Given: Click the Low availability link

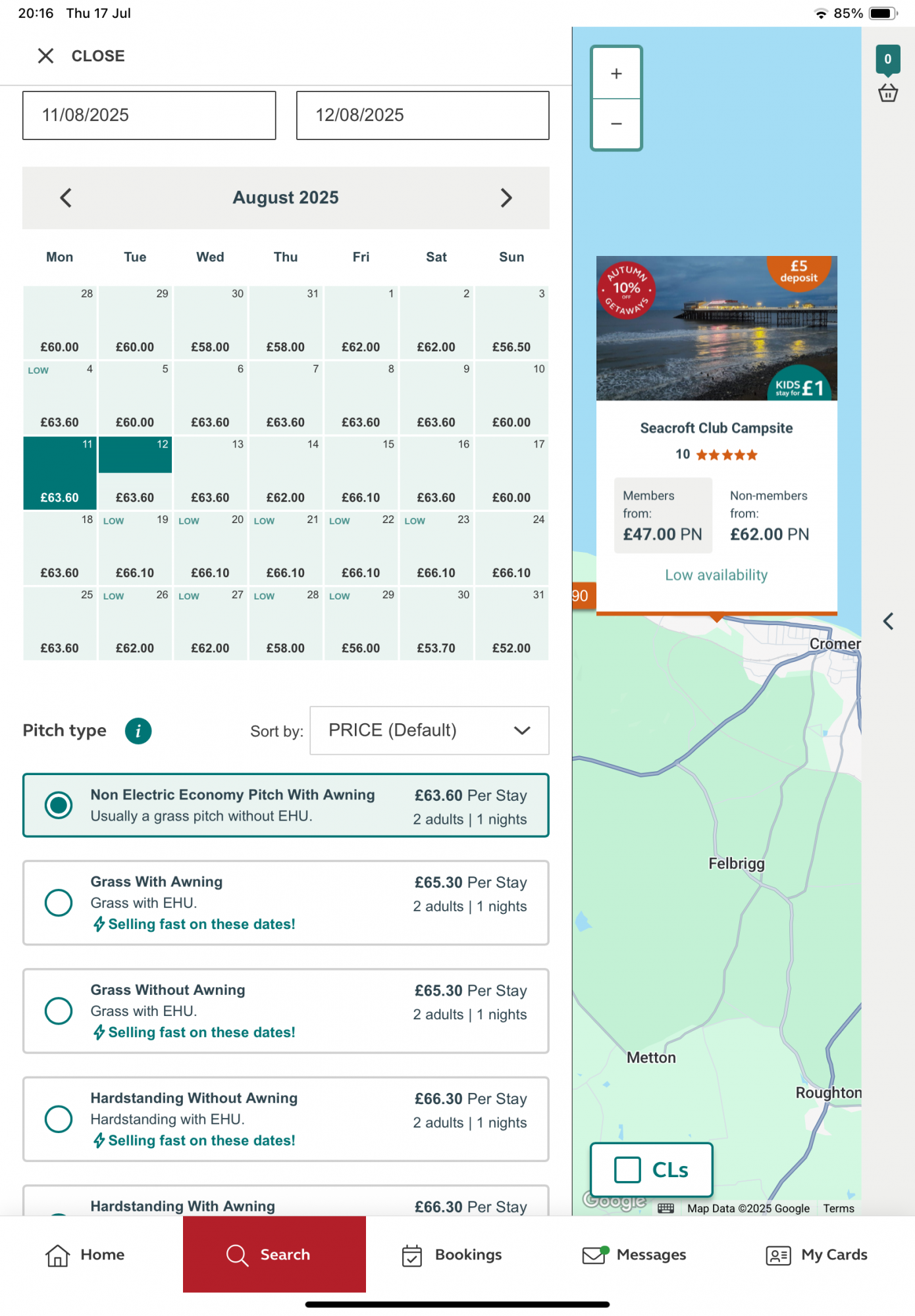Looking at the screenshot, I should point(716,575).
